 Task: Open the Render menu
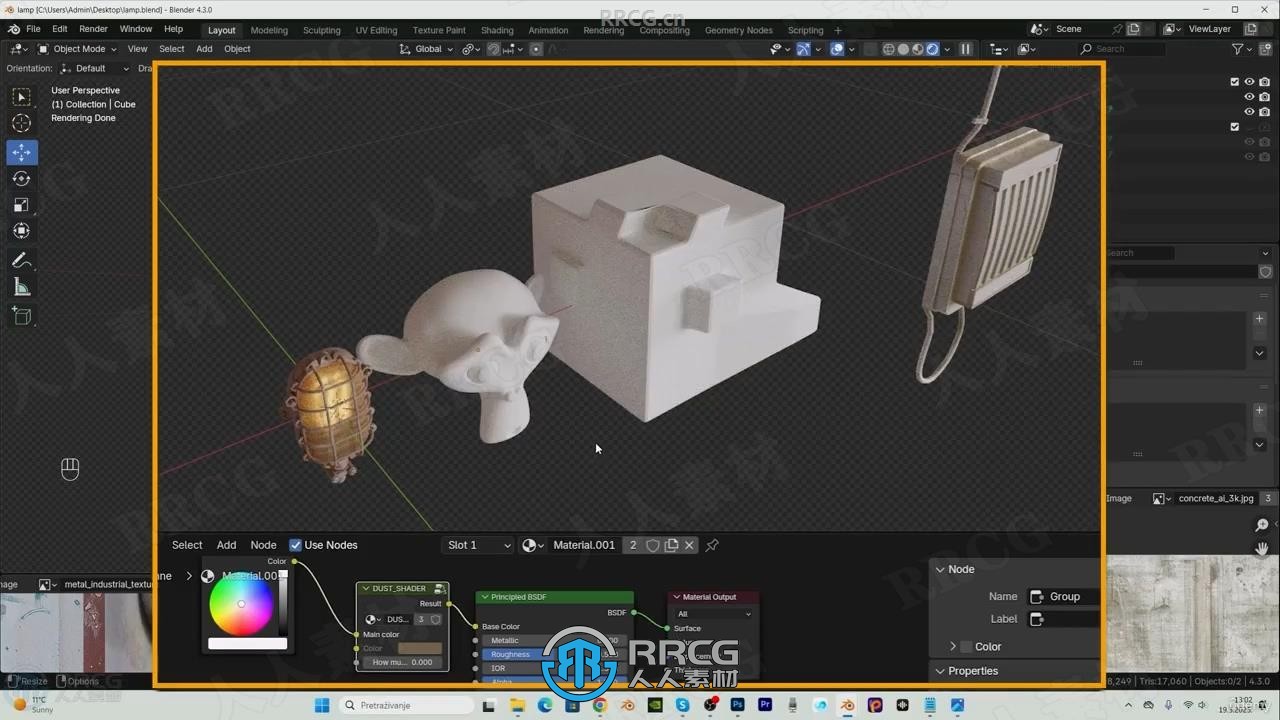pos(93,29)
